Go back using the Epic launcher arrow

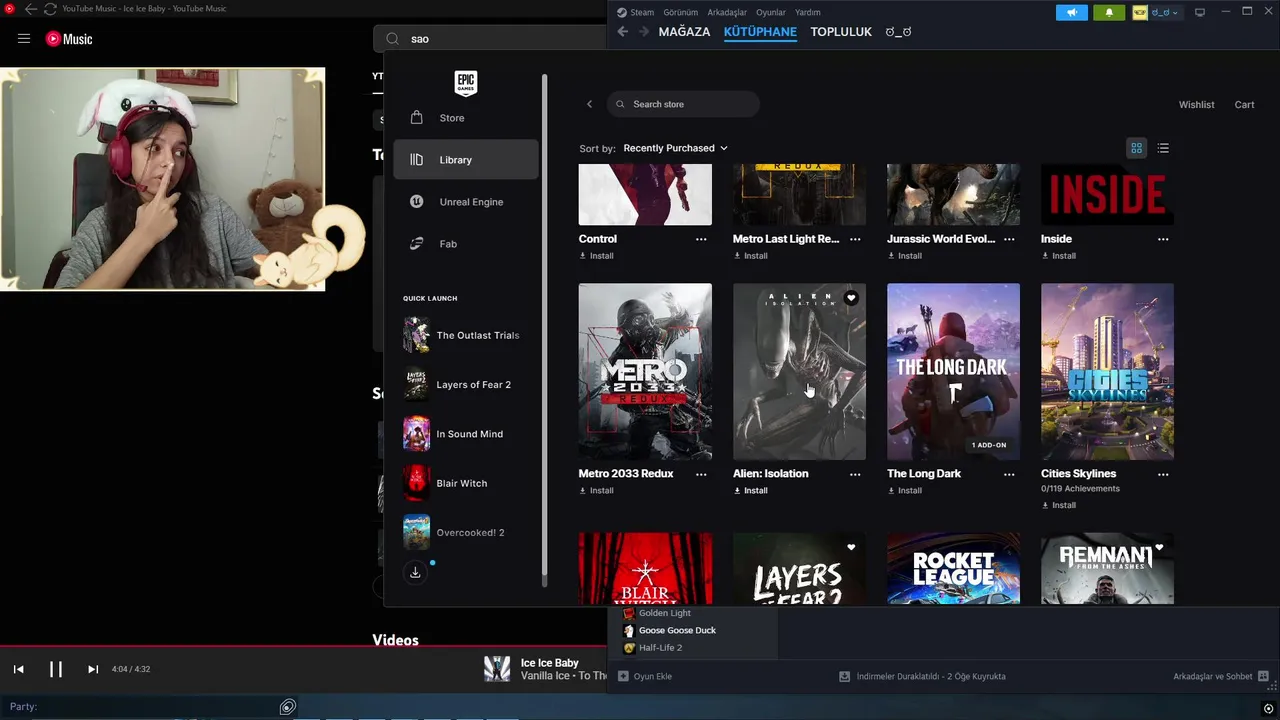[x=589, y=104]
